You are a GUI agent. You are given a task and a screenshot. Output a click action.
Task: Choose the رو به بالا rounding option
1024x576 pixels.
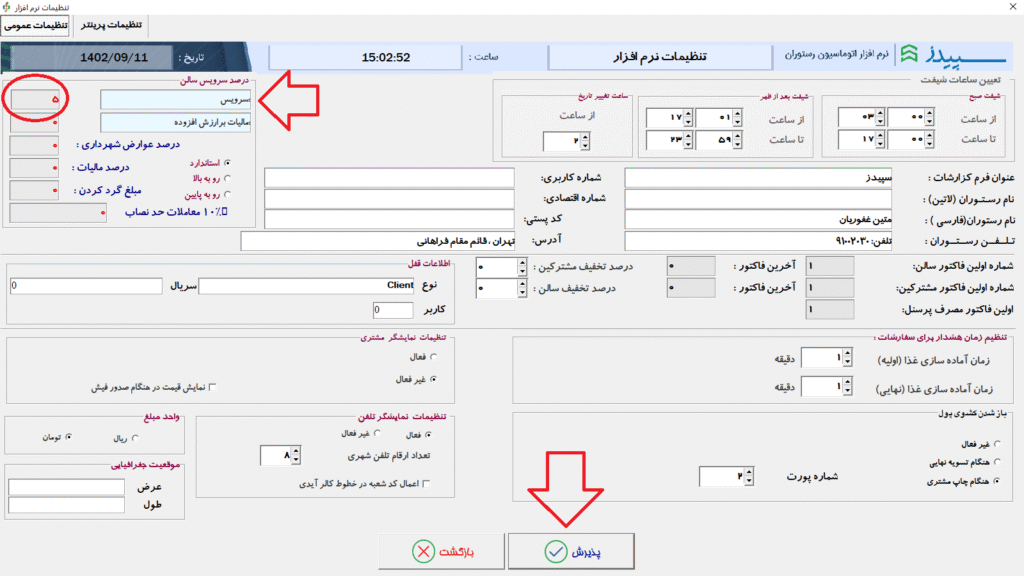point(229,178)
